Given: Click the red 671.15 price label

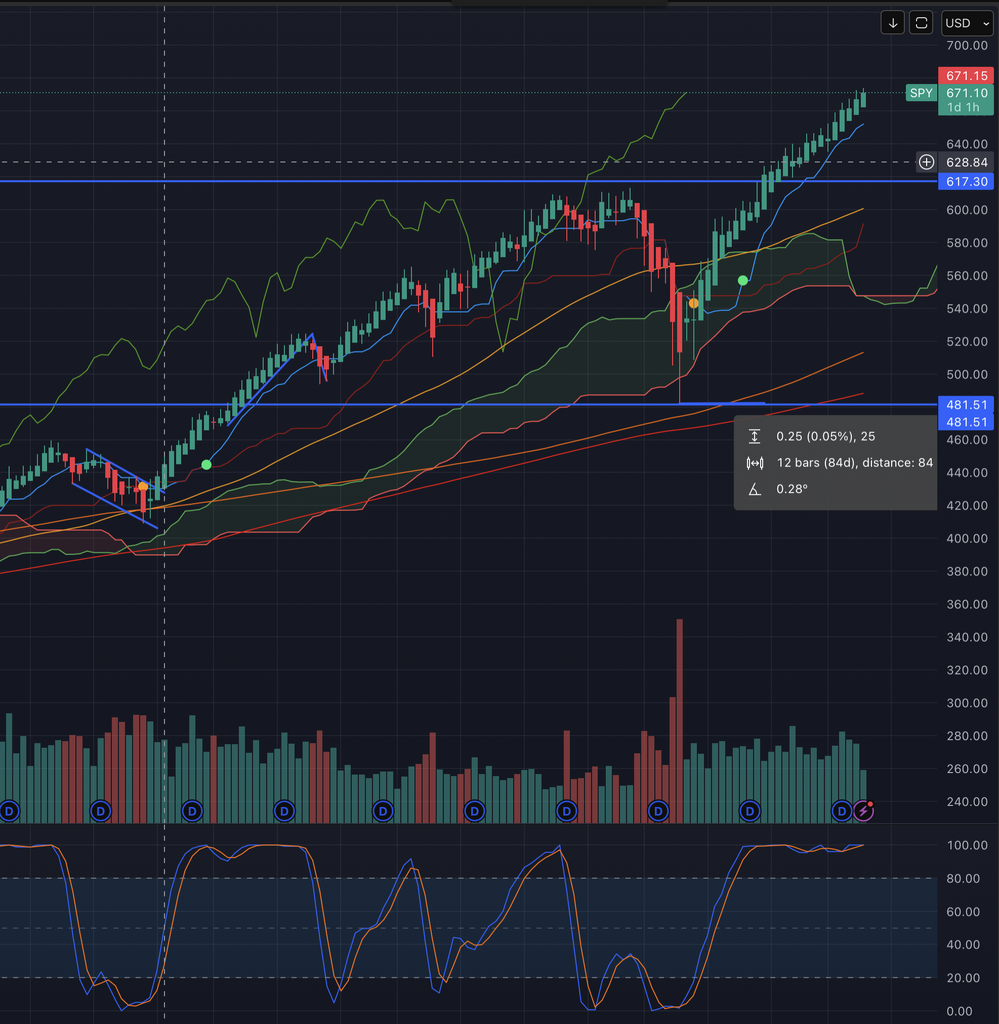Looking at the screenshot, I should tap(965, 76).
